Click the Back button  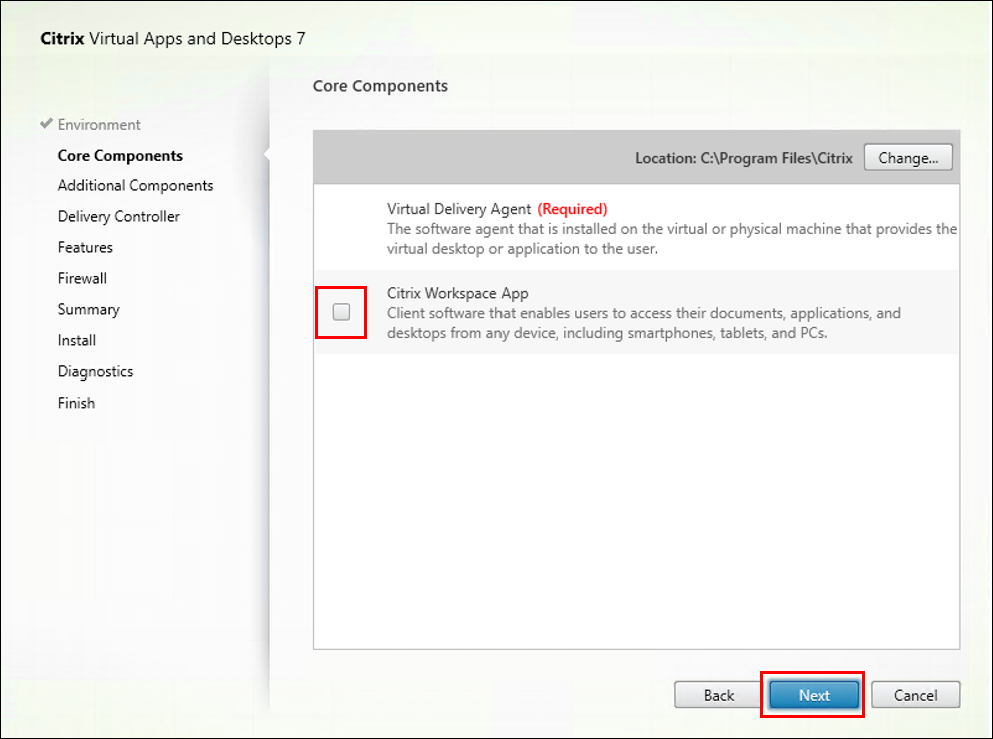coord(719,695)
